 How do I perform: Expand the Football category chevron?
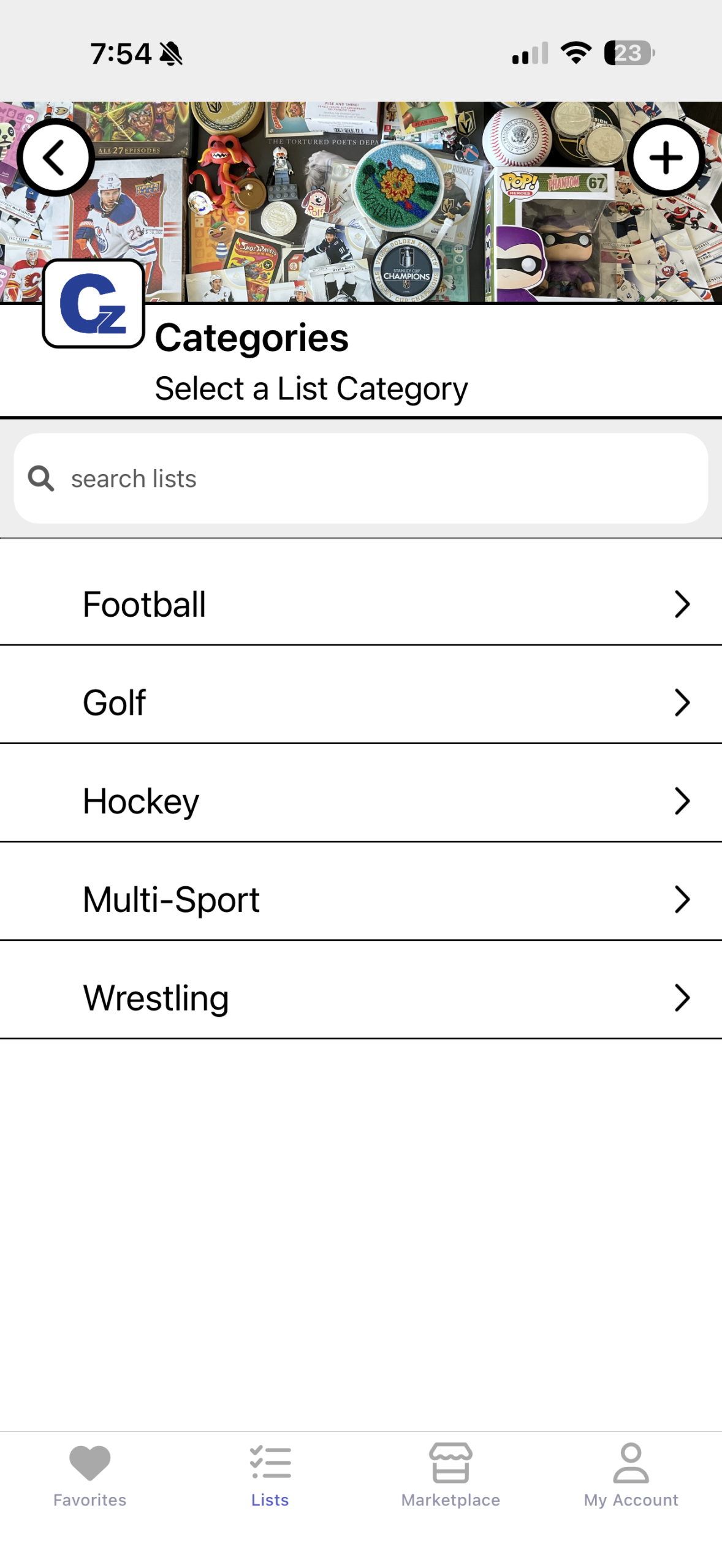point(682,605)
